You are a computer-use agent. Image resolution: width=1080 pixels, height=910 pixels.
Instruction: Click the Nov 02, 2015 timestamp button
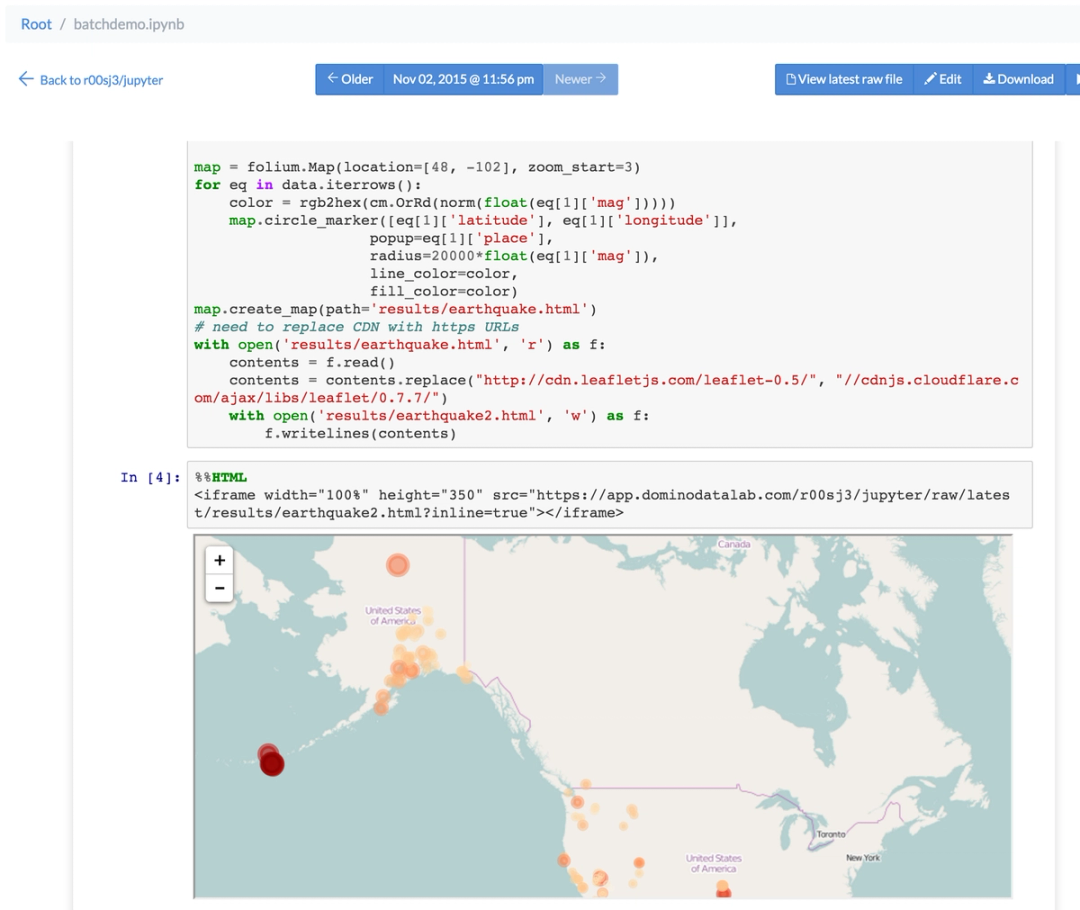click(463, 79)
